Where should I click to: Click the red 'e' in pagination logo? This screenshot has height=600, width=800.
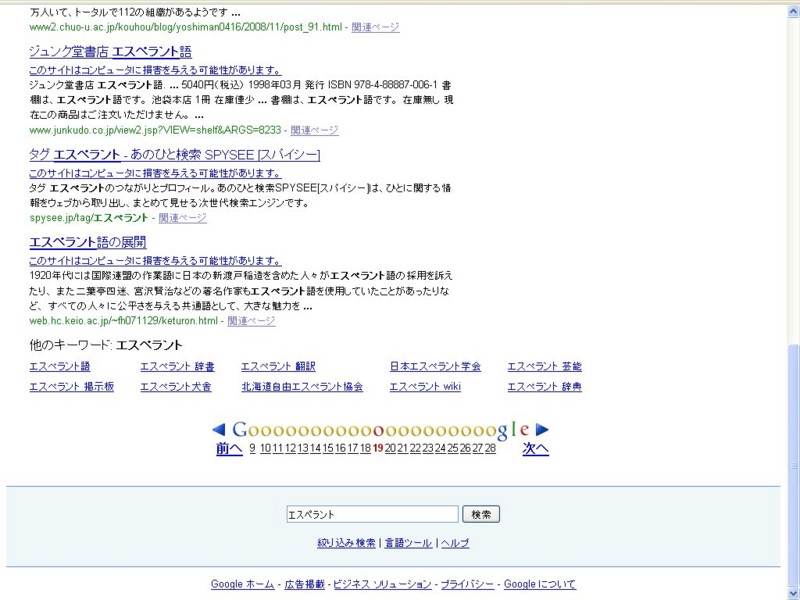coord(524,430)
